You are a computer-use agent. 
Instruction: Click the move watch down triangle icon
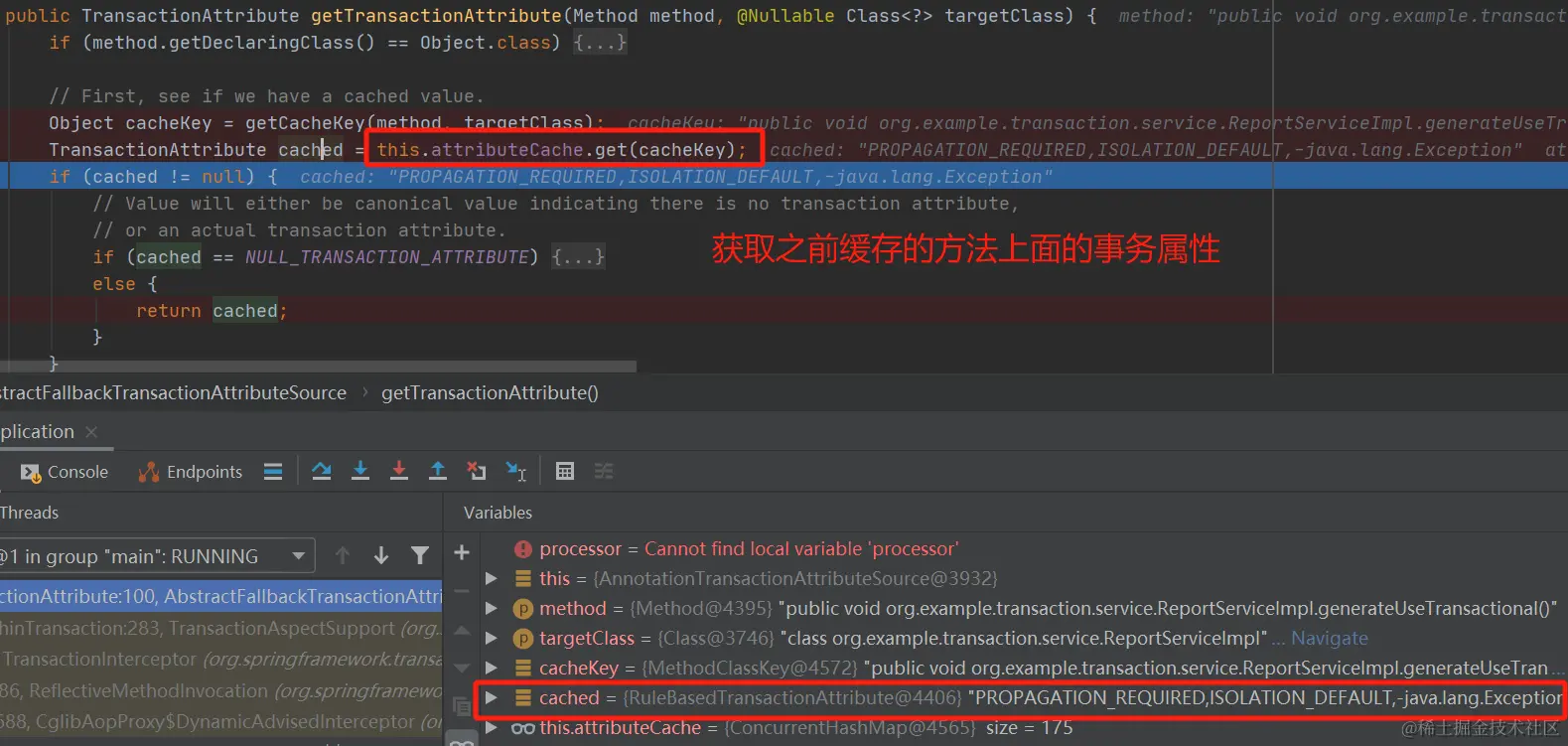tap(462, 668)
